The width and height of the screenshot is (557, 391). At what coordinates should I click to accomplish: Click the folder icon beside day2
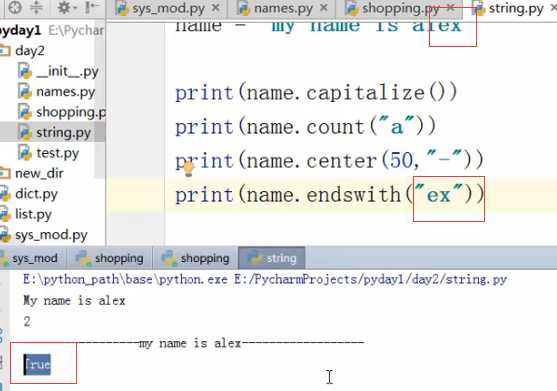(5, 50)
